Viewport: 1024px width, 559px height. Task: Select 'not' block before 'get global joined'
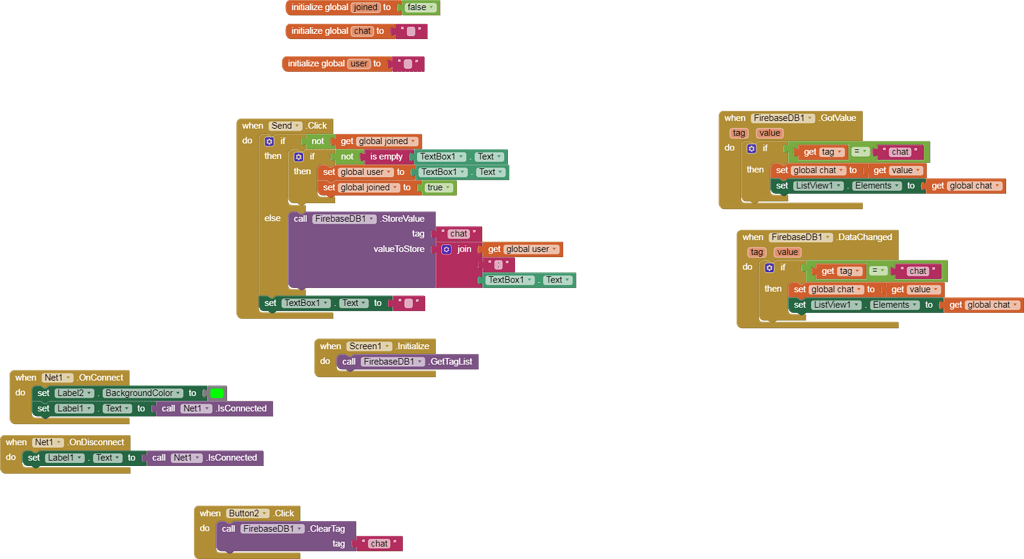317,141
